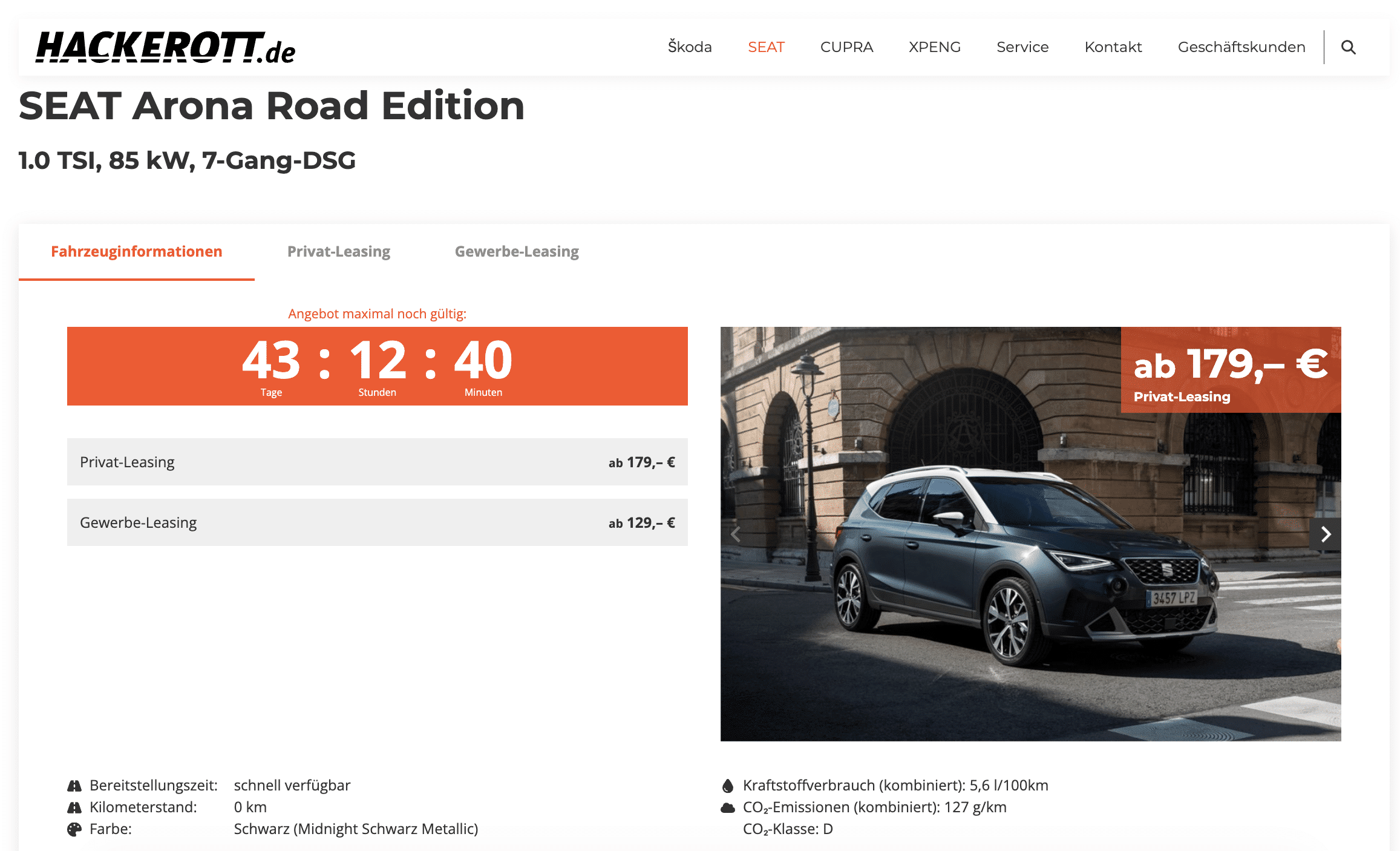
Task: Open the SEAT menu
Action: click(x=766, y=47)
